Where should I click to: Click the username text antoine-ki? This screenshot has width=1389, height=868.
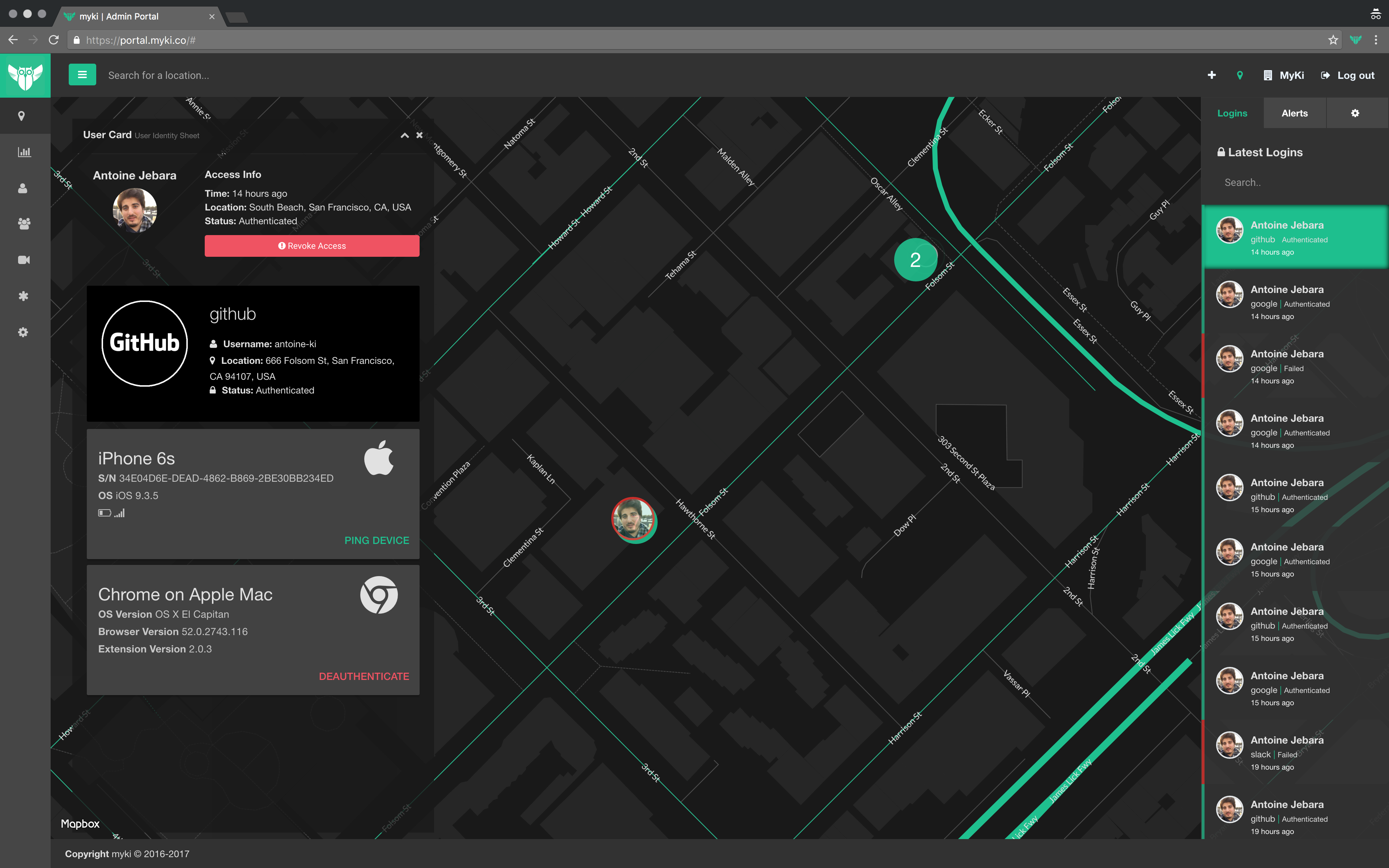coord(295,344)
